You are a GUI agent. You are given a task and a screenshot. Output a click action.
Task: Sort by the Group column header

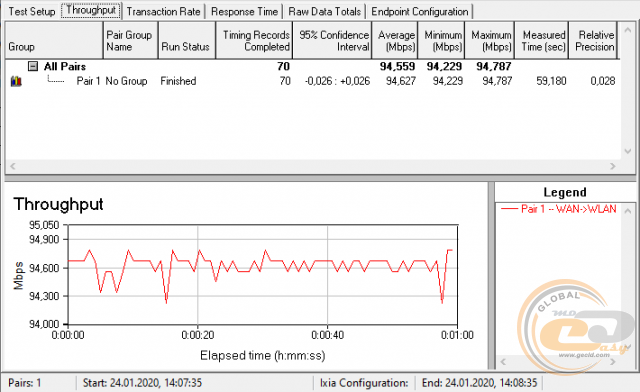coord(53,40)
